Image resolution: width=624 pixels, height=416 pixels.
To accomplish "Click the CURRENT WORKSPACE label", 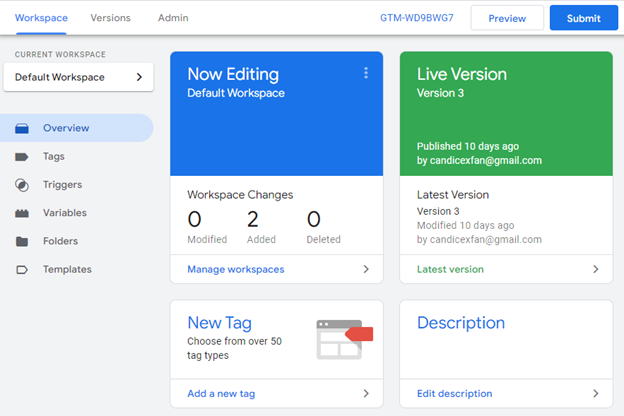I will [x=60, y=55].
